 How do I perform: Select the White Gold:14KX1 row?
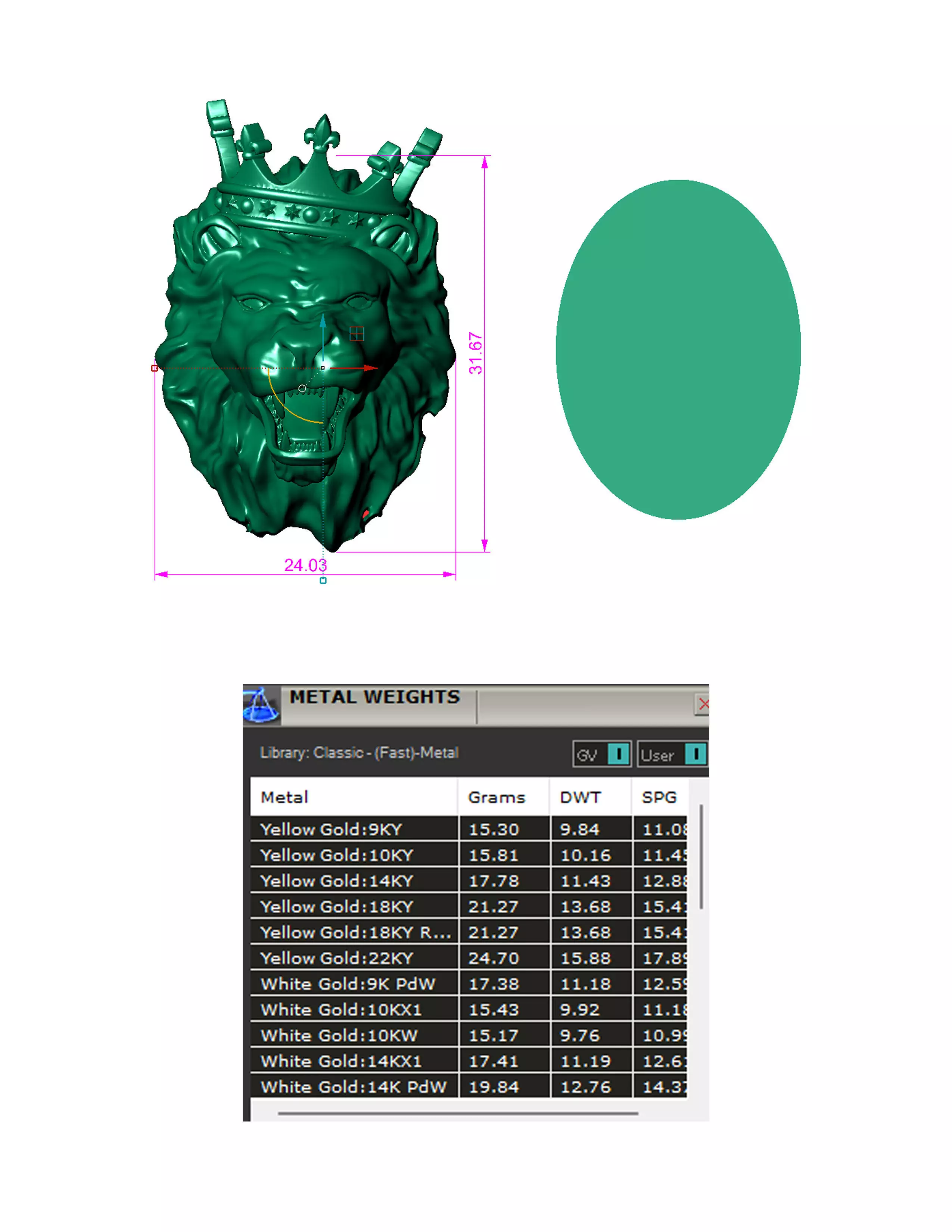[x=469, y=1061]
